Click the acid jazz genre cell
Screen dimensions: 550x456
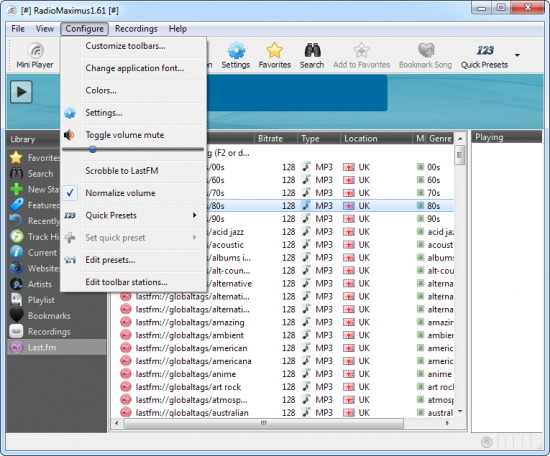441,232
